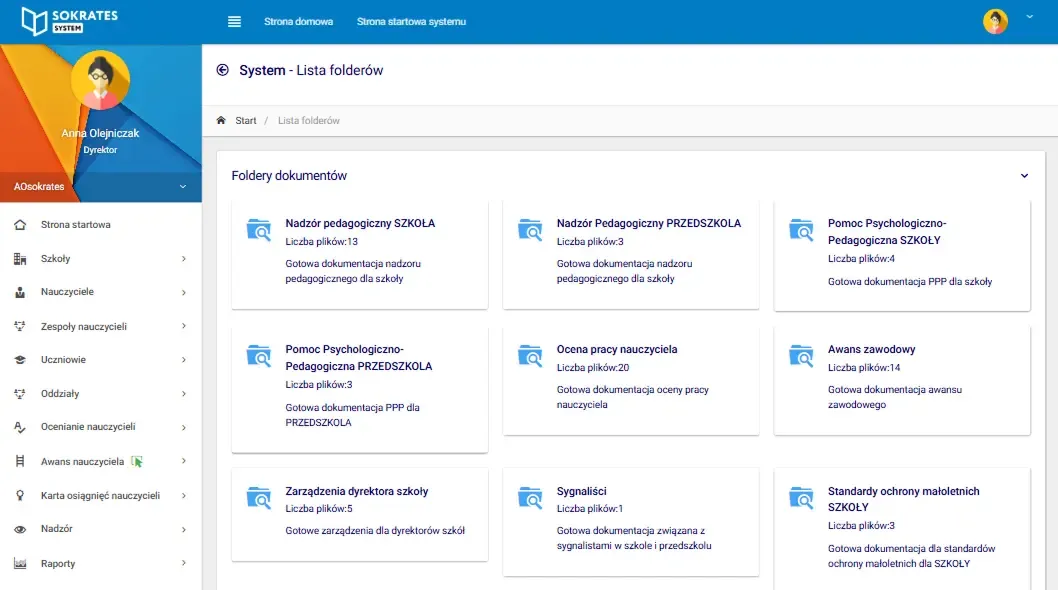Click the back arrow beside System title
Viewport: 1058px width, 590px height.
pyautogui.click(x=222, y=70)
